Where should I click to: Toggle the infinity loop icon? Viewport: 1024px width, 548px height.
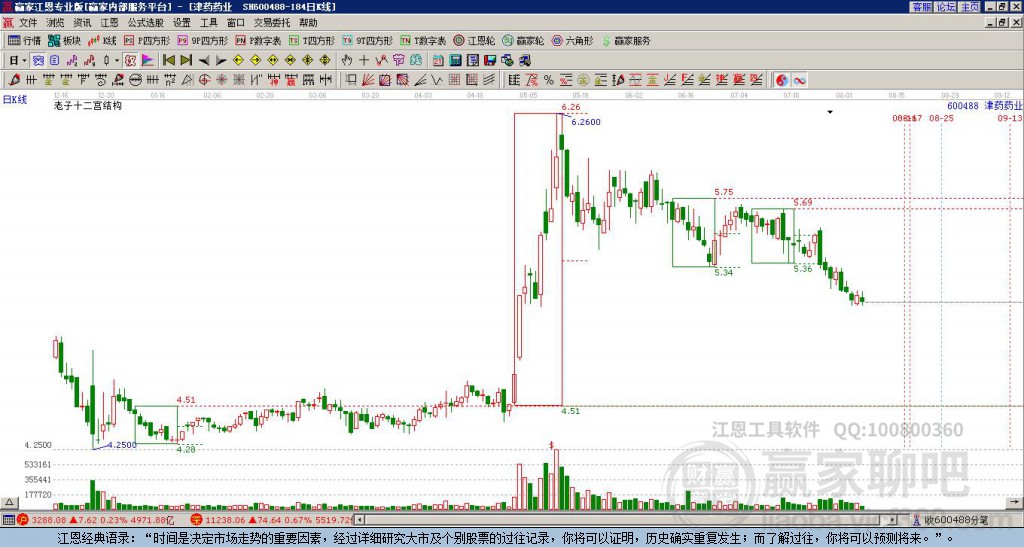pos(799,80)
